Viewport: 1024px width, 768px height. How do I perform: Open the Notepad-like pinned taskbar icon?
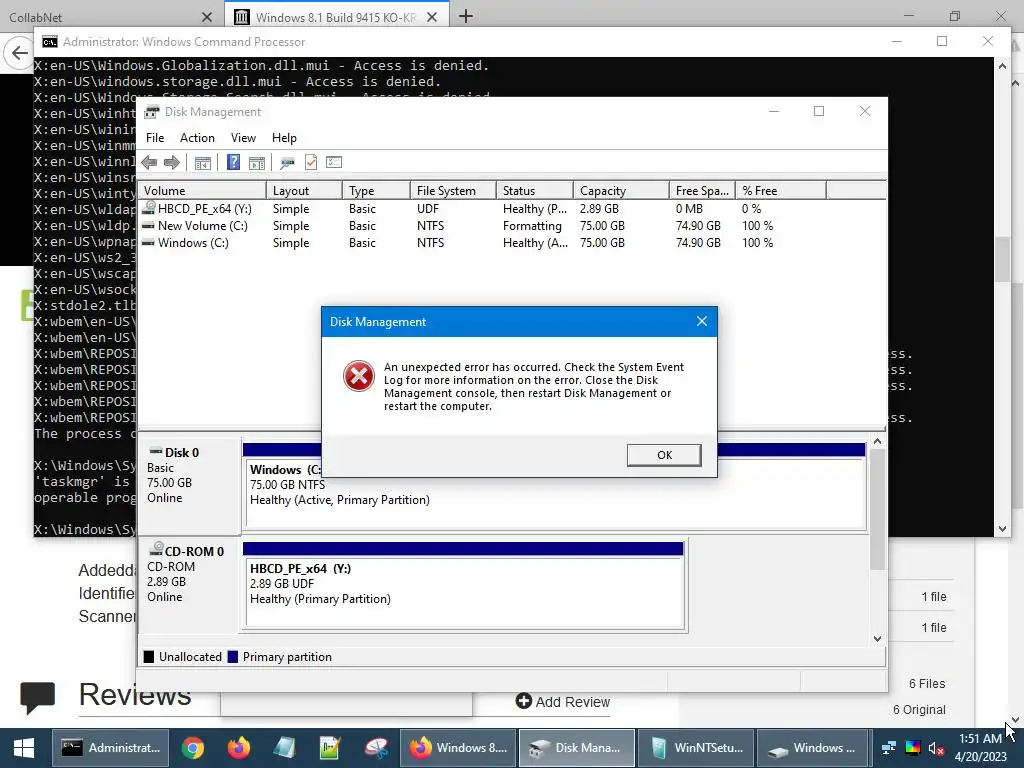tap(284, 748)
